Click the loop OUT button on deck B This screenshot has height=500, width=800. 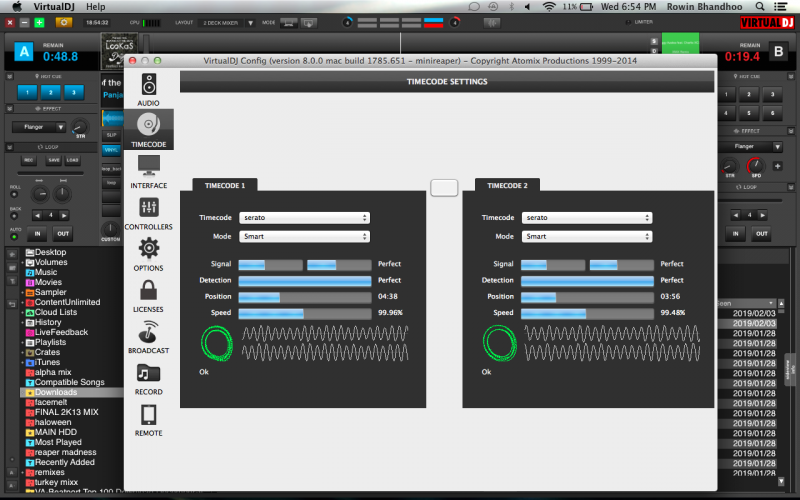click(x=762, y=234)
